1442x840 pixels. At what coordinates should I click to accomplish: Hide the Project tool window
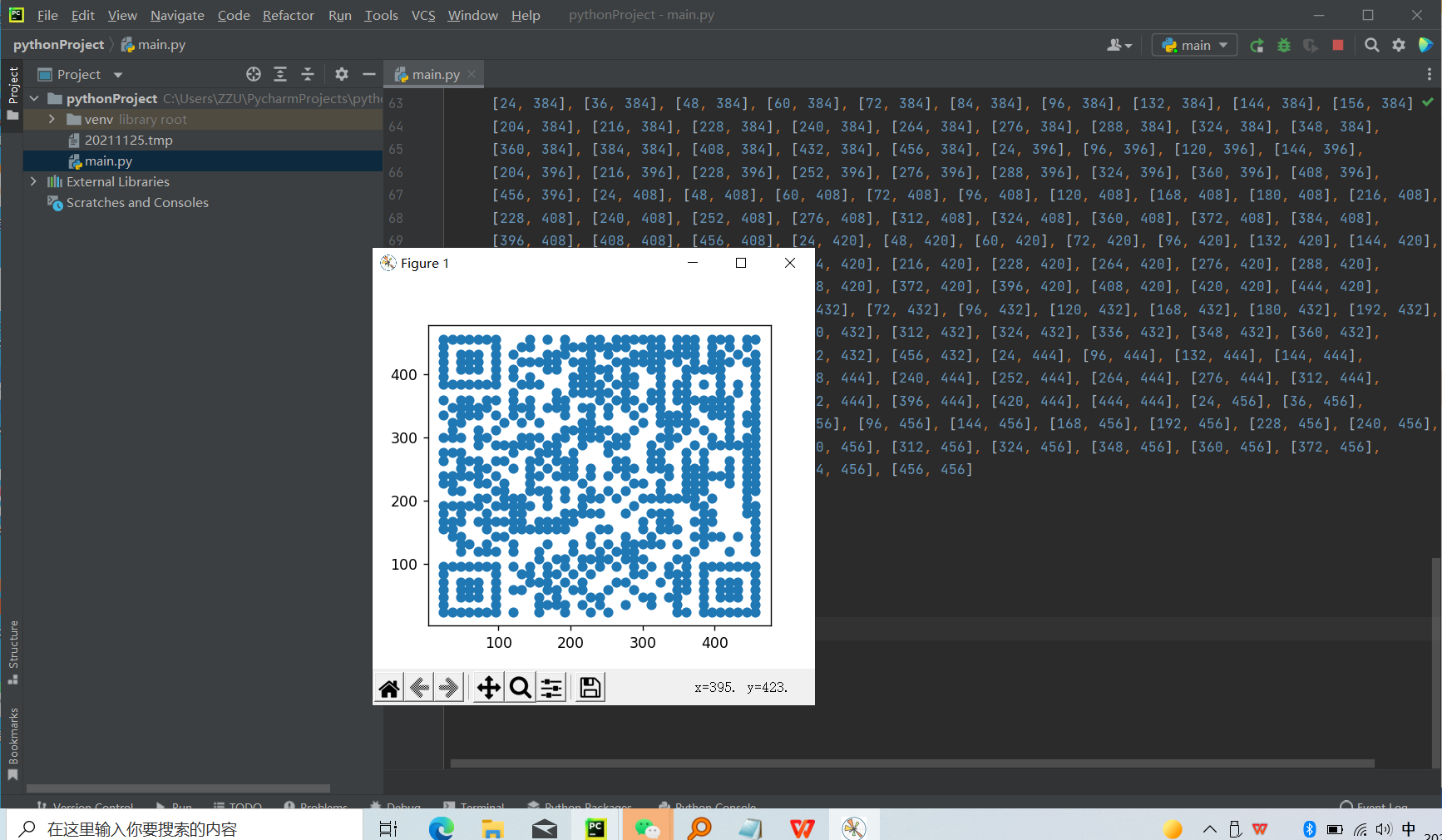pos(369,74)
